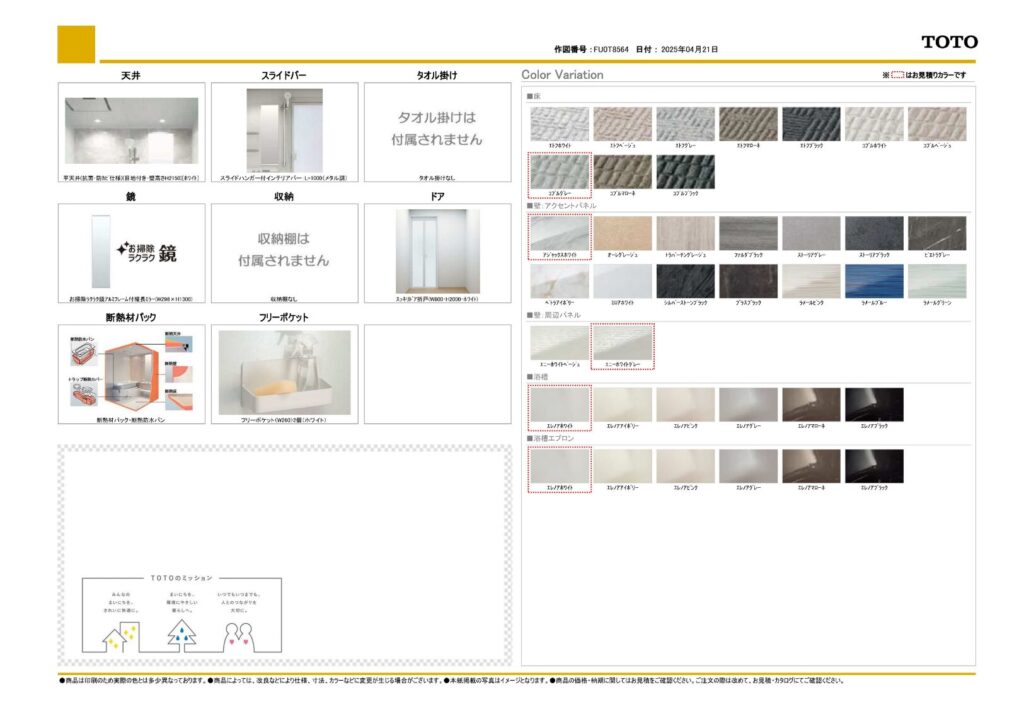This screenshot has width=1024, height=709.
Task: Click the Color Variation heading
Action: point(562,75)
